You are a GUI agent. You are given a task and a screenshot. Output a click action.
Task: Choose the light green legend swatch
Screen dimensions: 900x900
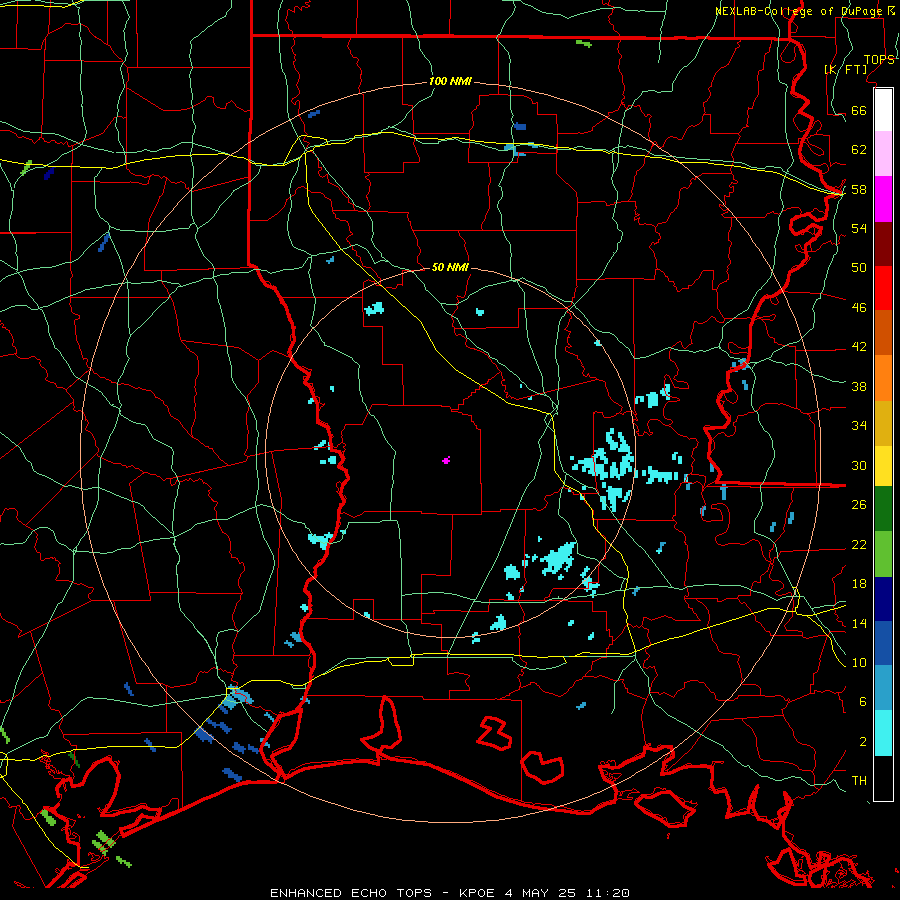883,554
